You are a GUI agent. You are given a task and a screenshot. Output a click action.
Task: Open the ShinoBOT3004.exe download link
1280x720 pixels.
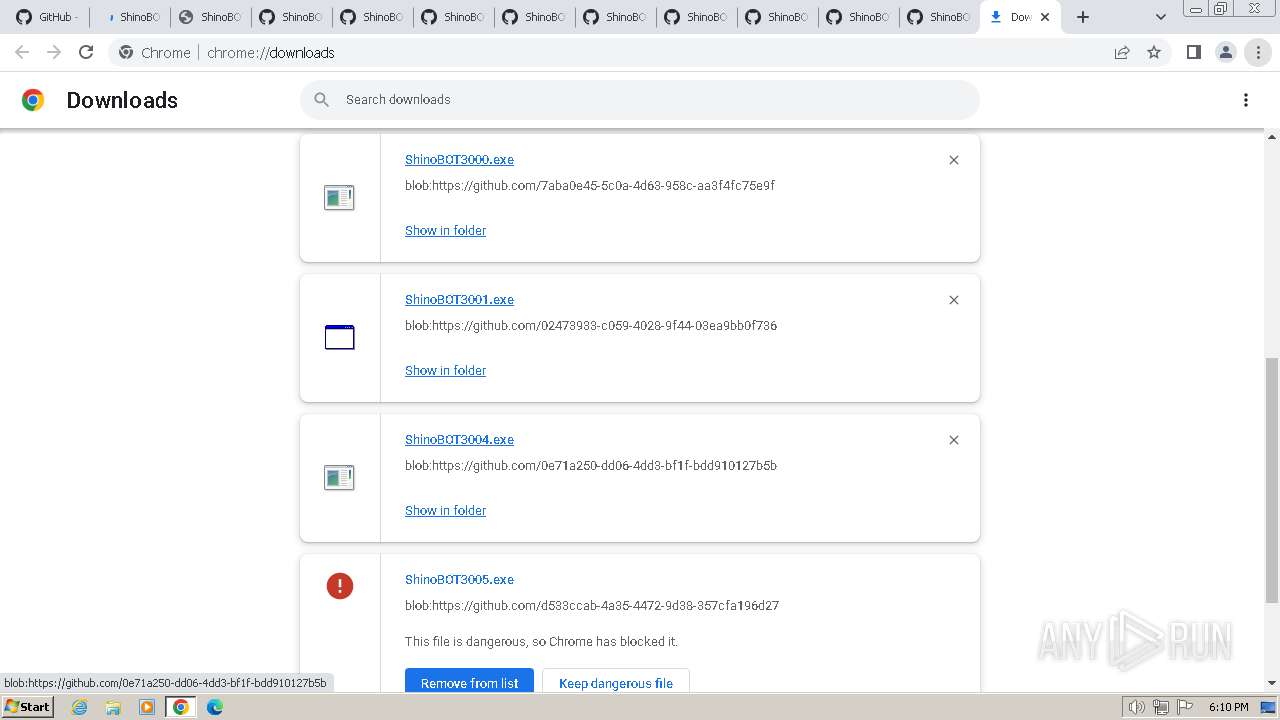(459, 440)
